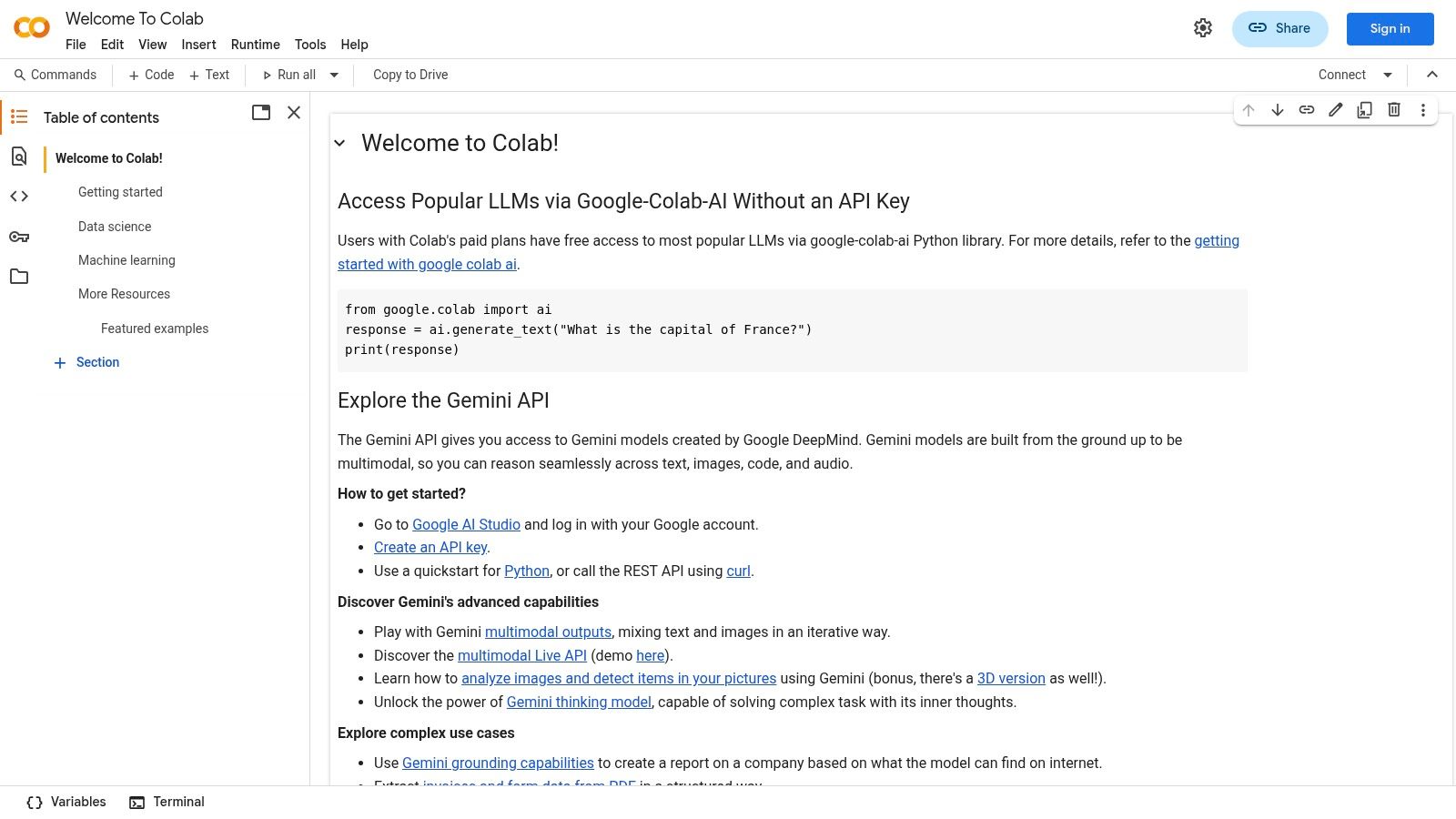Open the View menu
The height and width of the screenshot is (819, 1456).
[152, 45]
